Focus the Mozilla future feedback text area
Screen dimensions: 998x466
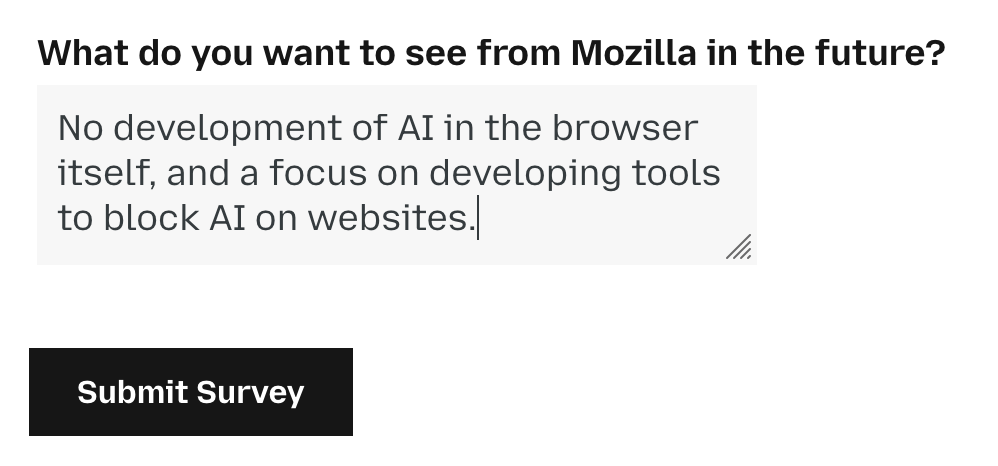pos(396,175)
